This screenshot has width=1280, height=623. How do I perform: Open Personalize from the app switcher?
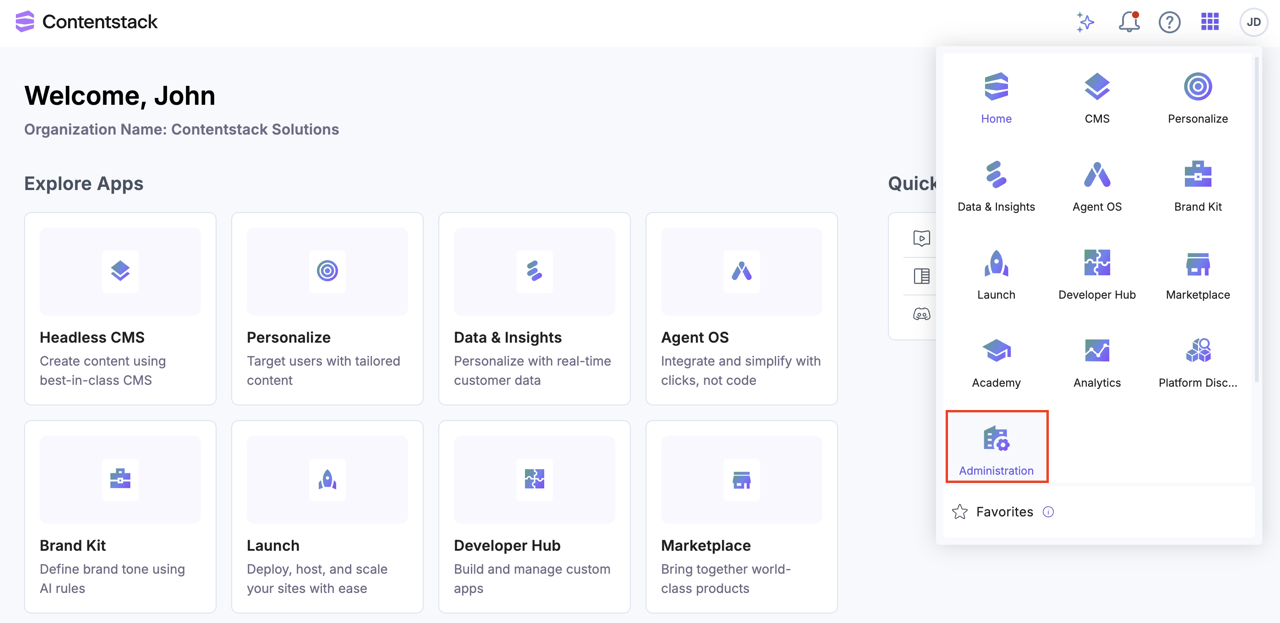tap(1198, 98)
